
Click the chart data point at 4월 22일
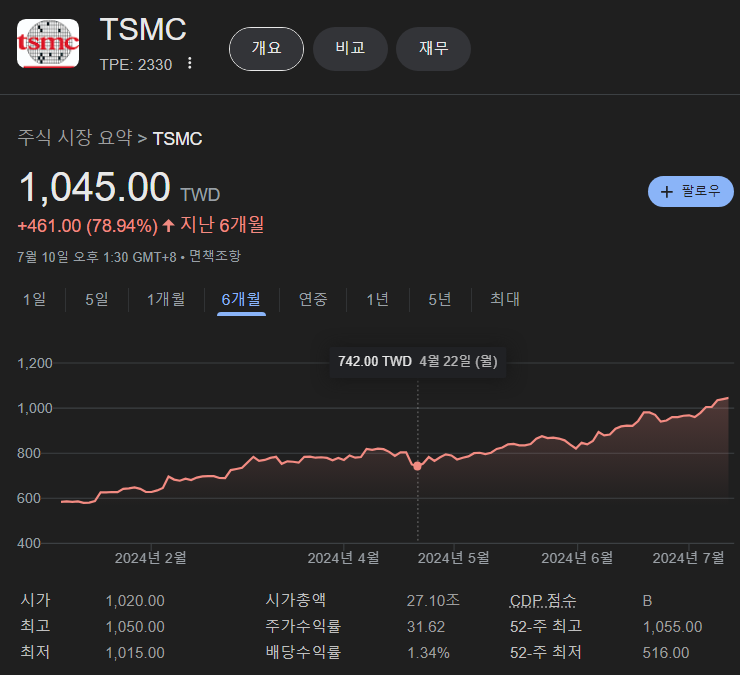(417, 466)
